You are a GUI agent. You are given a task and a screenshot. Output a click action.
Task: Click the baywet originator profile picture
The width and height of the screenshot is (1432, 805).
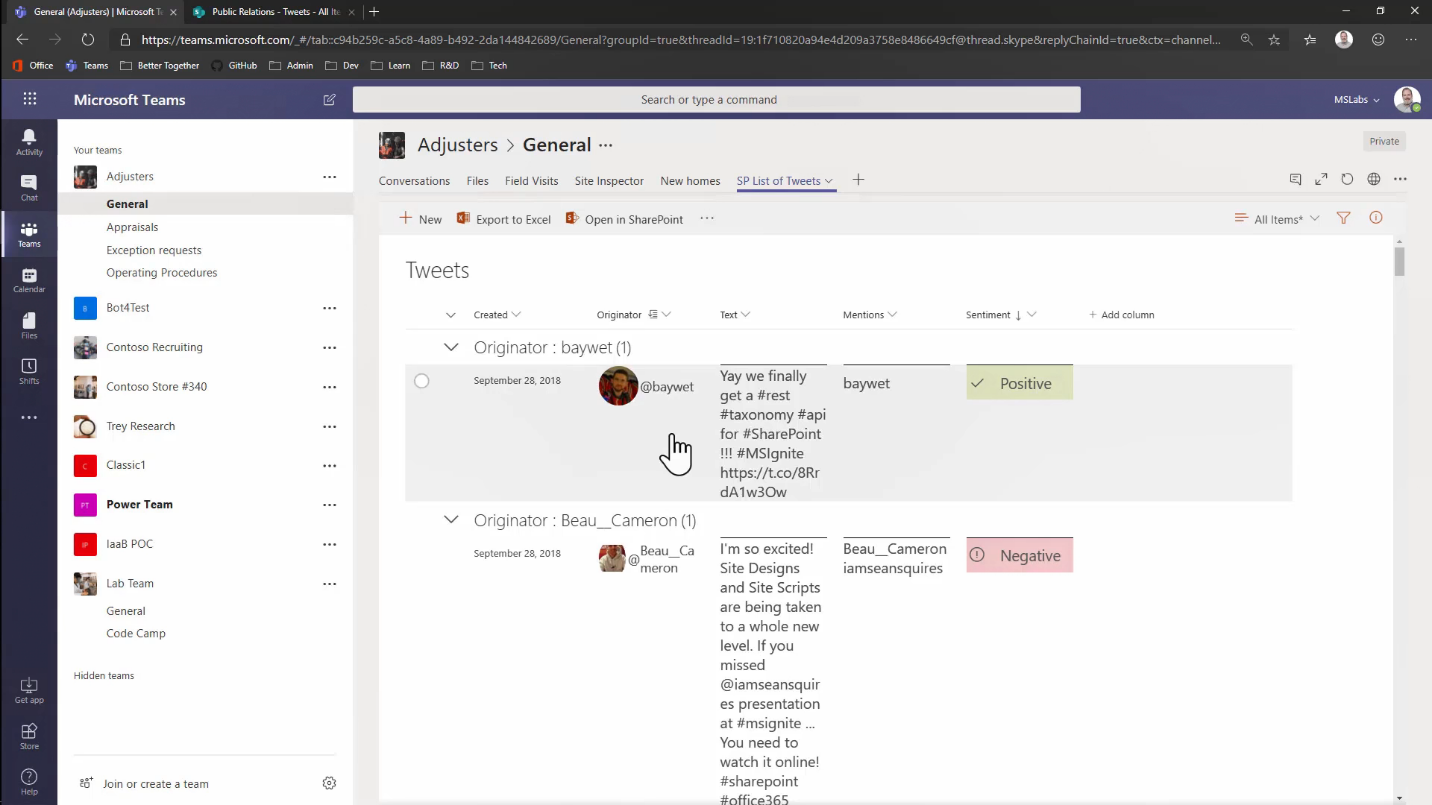point(618,386)
